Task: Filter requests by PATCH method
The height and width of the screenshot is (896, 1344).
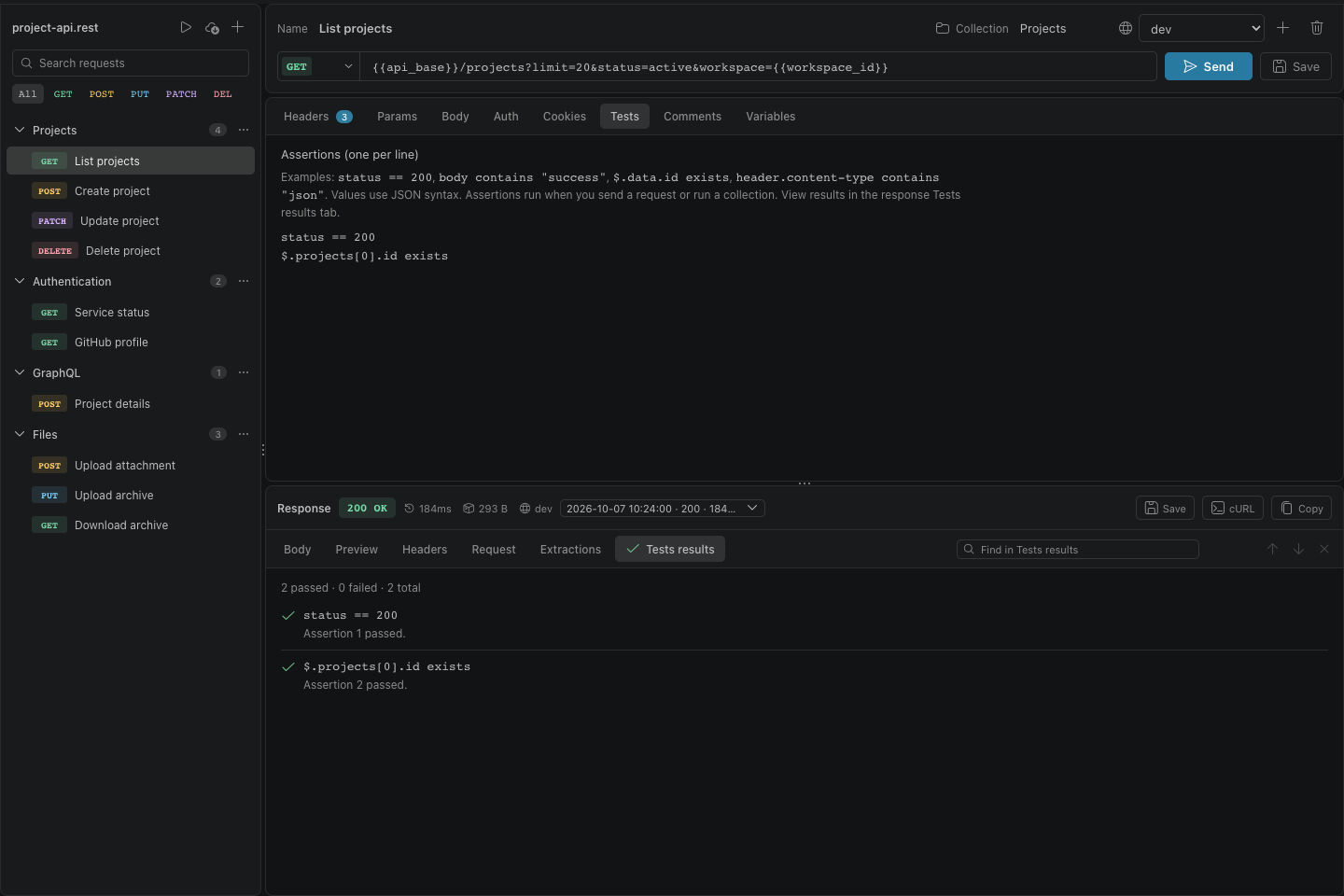Action: 181,93
